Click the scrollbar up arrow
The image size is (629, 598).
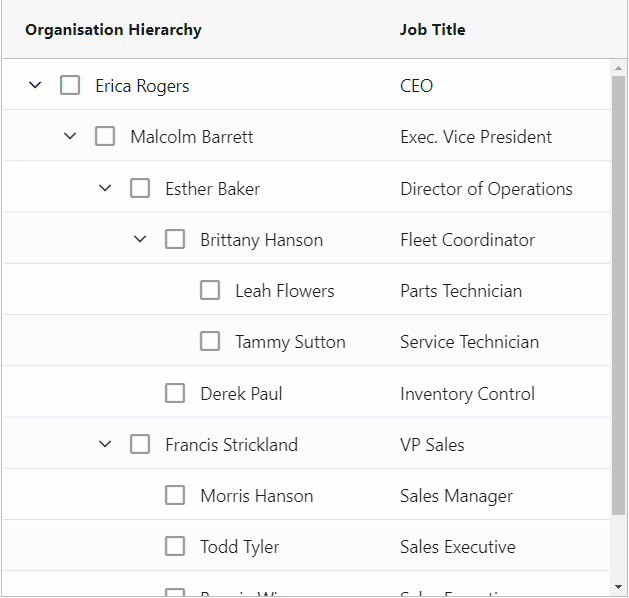618,68
